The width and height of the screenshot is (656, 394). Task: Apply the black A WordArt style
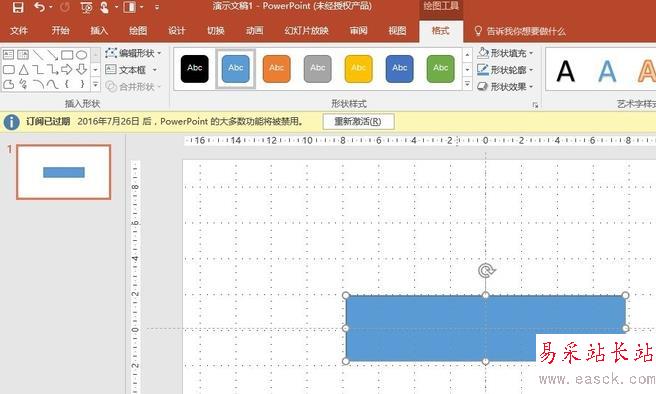click(566, 71)
